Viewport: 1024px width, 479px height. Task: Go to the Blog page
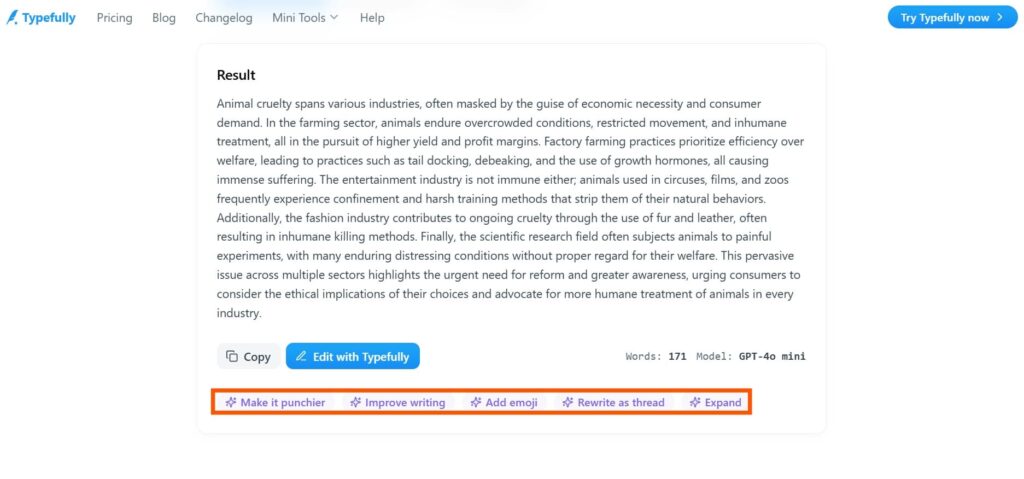click(164, 18)
